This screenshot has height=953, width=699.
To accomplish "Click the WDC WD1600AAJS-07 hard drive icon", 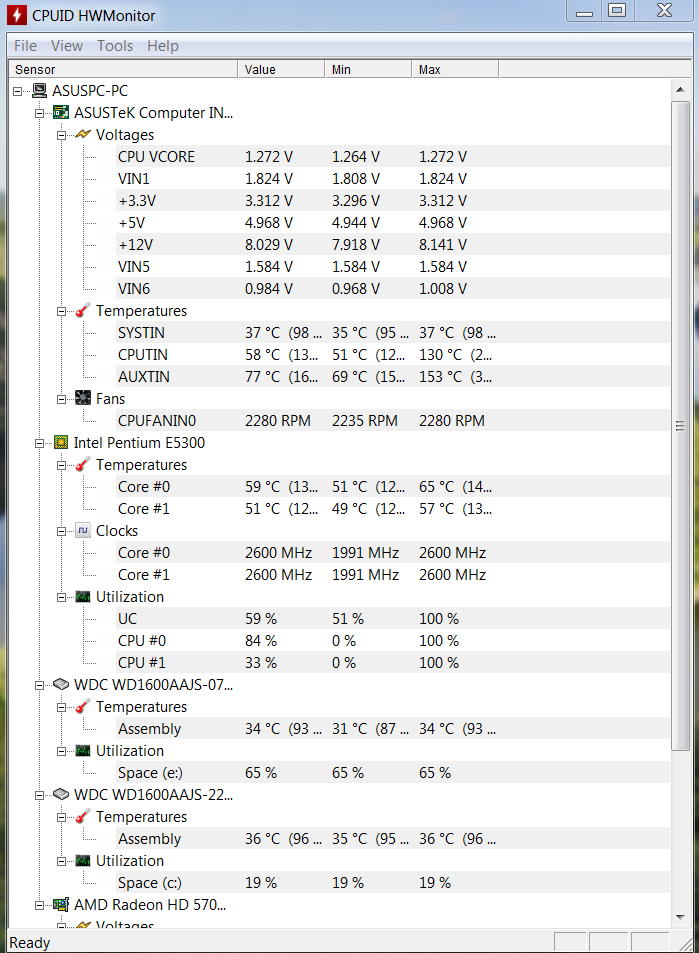I will coord(61,684).
